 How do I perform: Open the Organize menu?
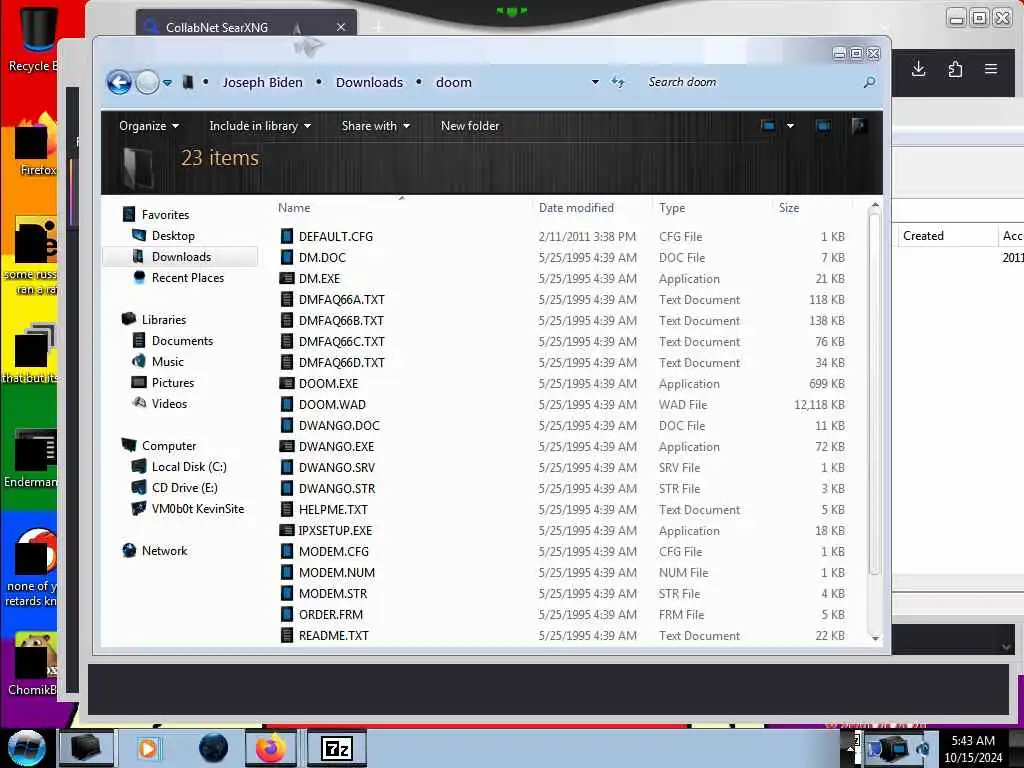(x=149, y=125)
